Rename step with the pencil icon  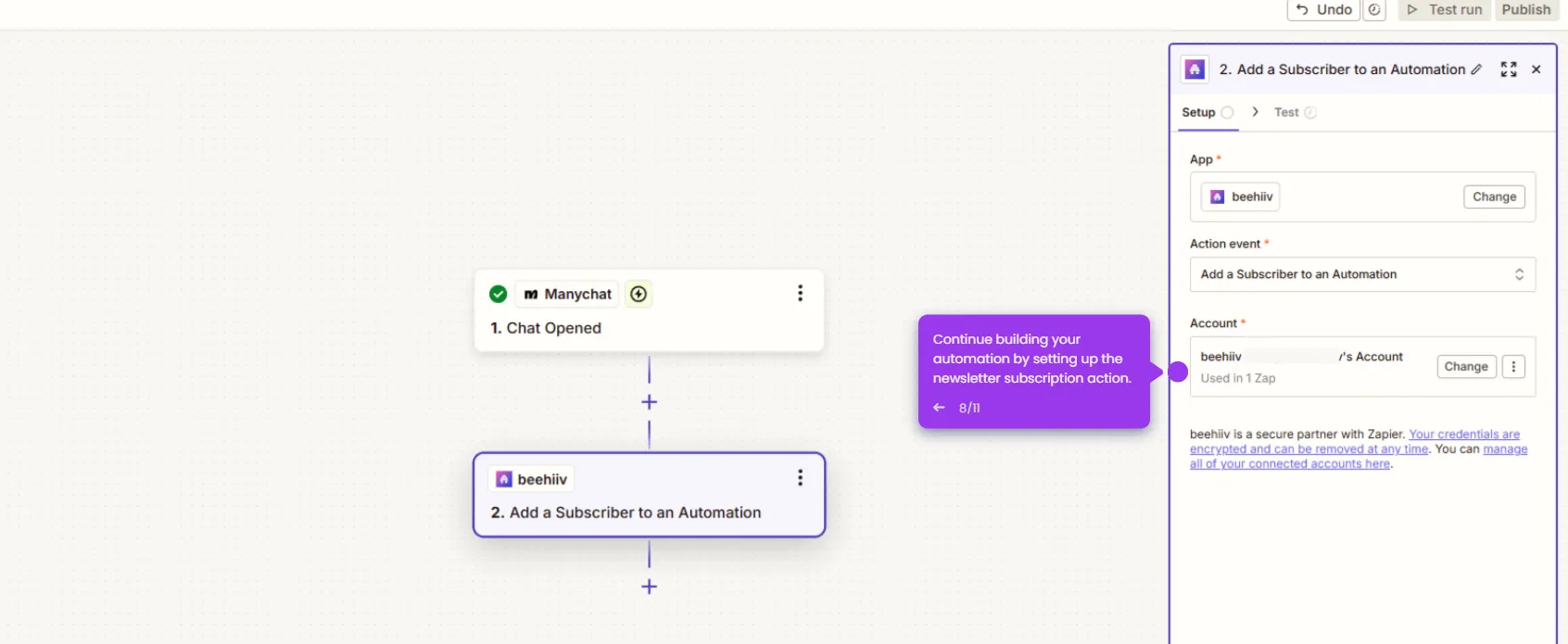tap(1476, 69)
